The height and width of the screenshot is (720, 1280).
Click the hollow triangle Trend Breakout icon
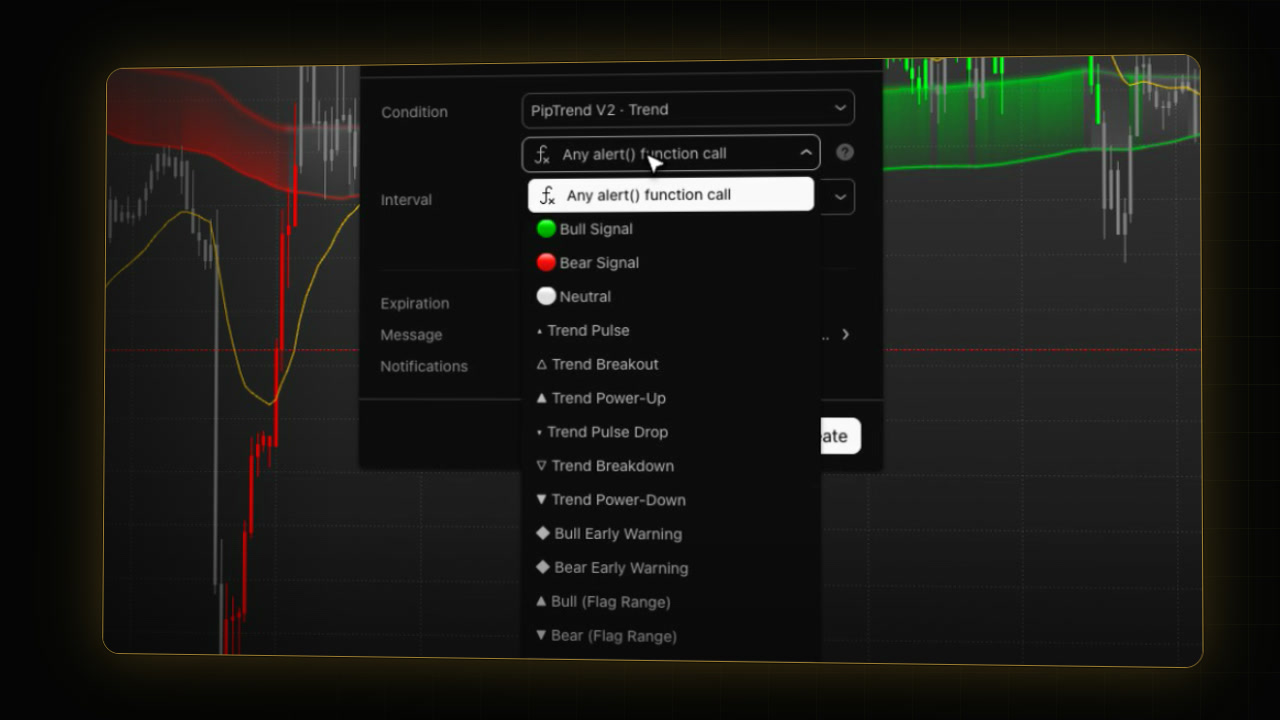click(542, 365)
